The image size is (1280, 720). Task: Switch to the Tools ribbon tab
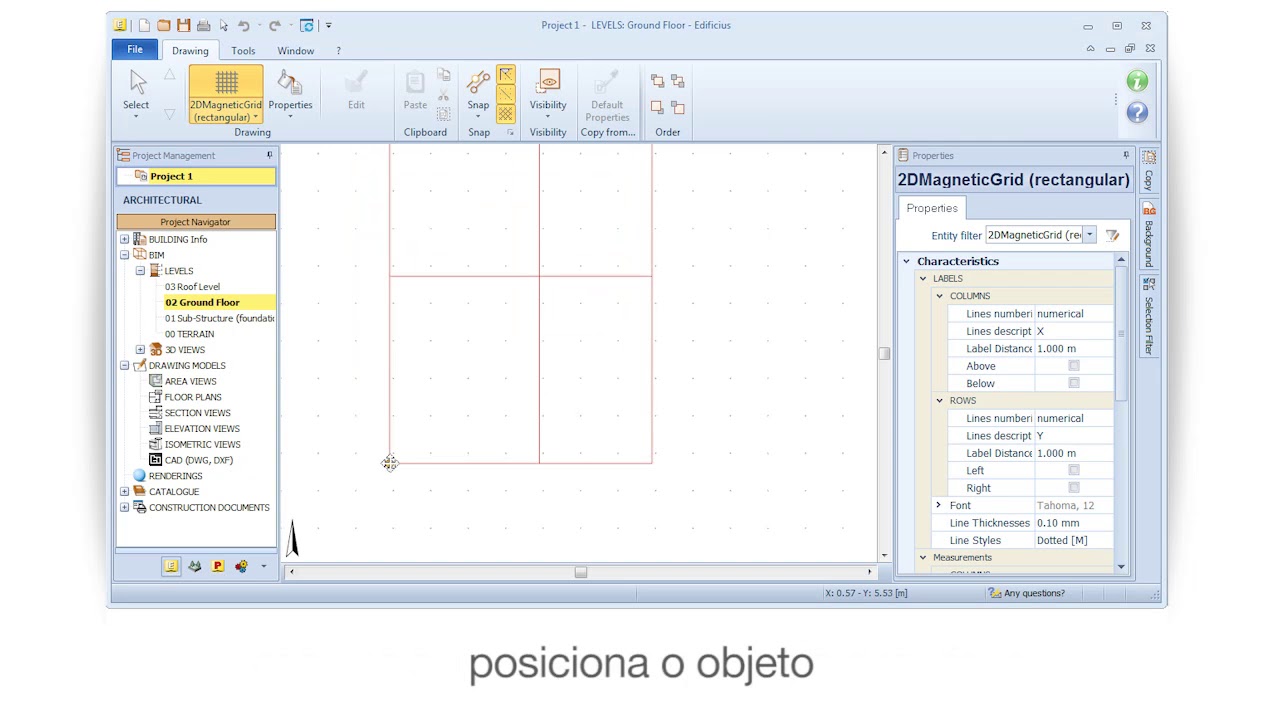(x=243, y=51)
